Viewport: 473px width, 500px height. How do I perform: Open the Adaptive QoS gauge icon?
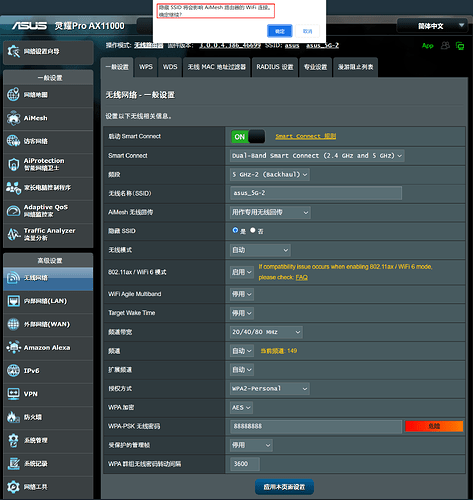point(13,211)
